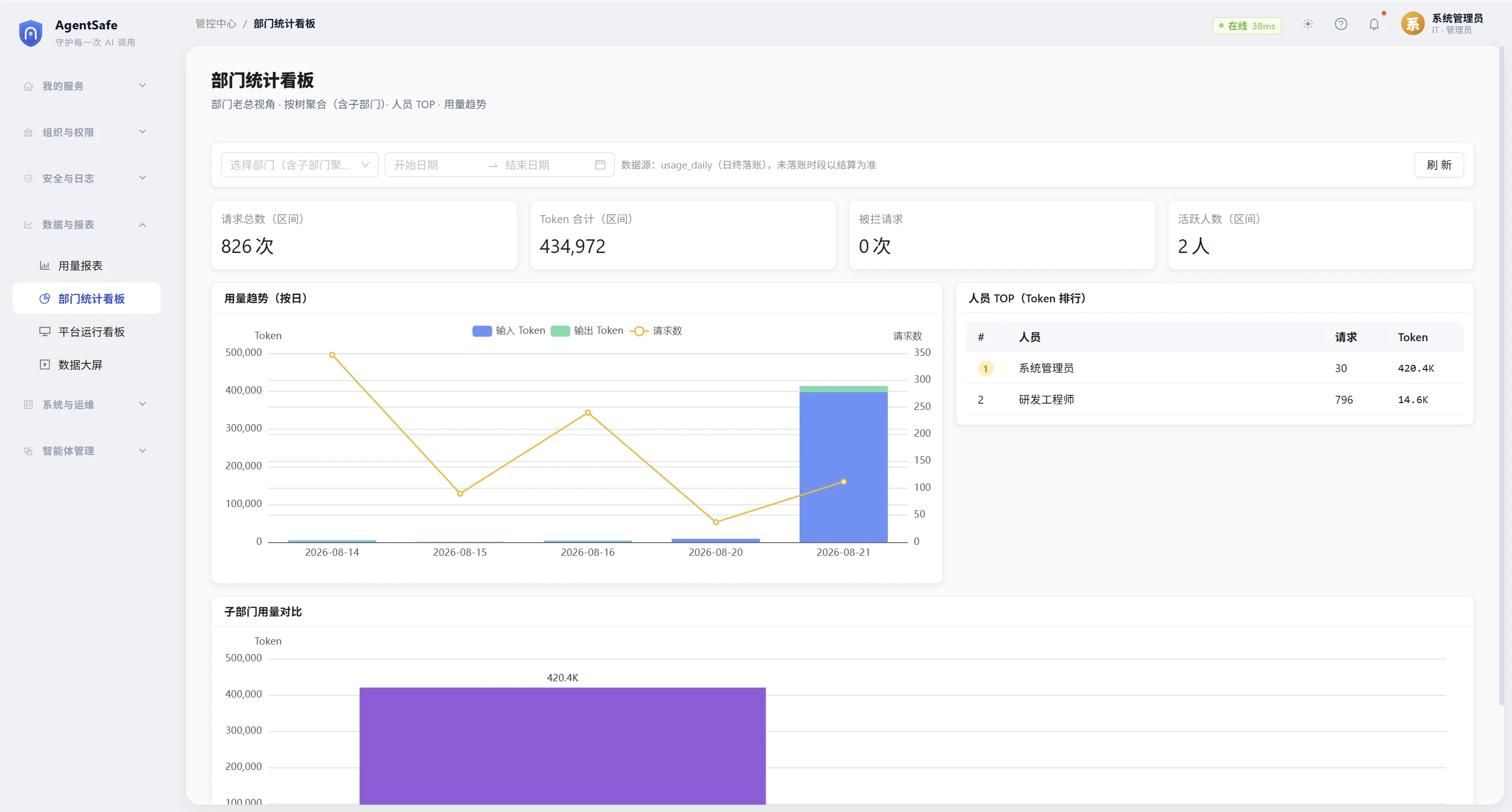
Task: Collapse the 数据与报表 menu chevron
Action: point(143,225)
